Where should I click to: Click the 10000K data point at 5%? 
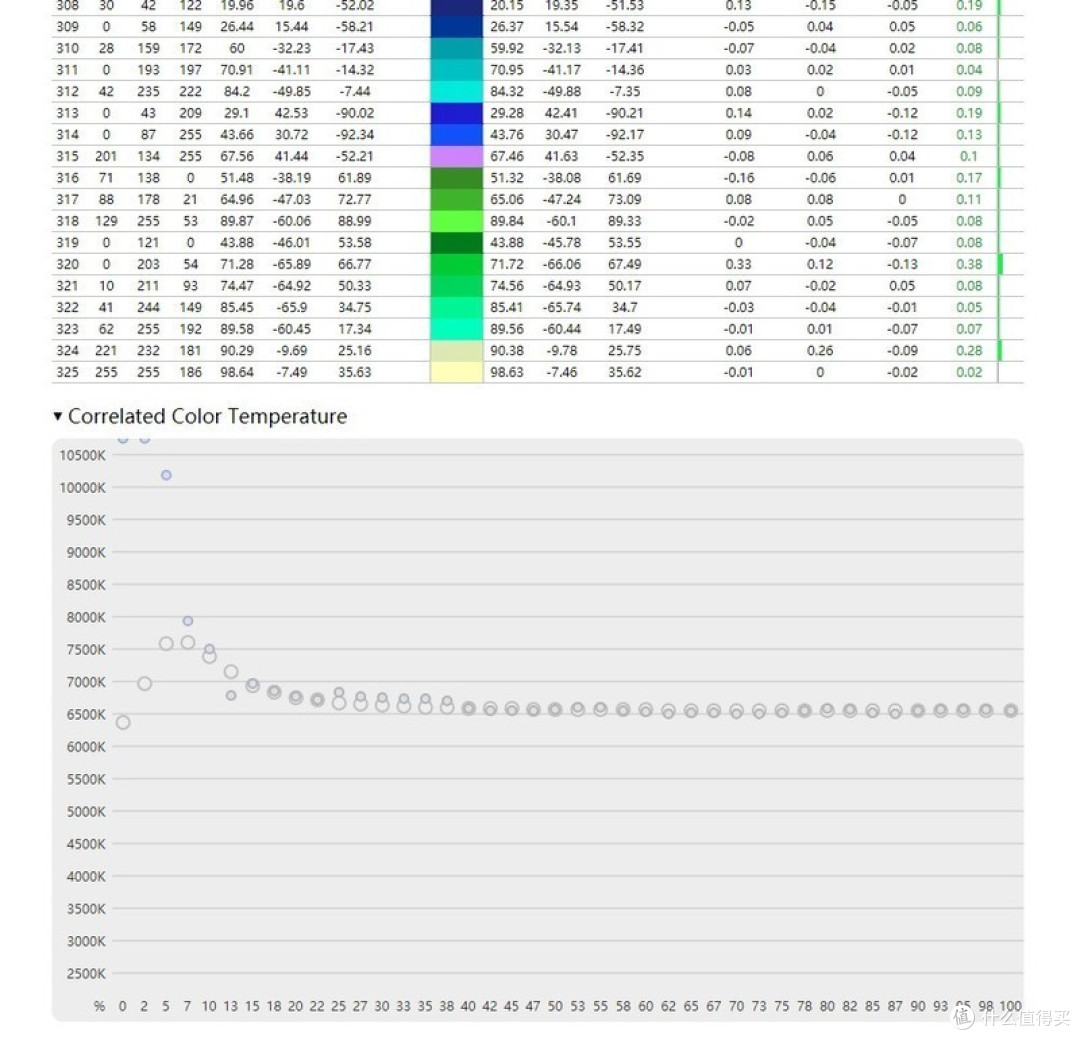tap(166, 475)
